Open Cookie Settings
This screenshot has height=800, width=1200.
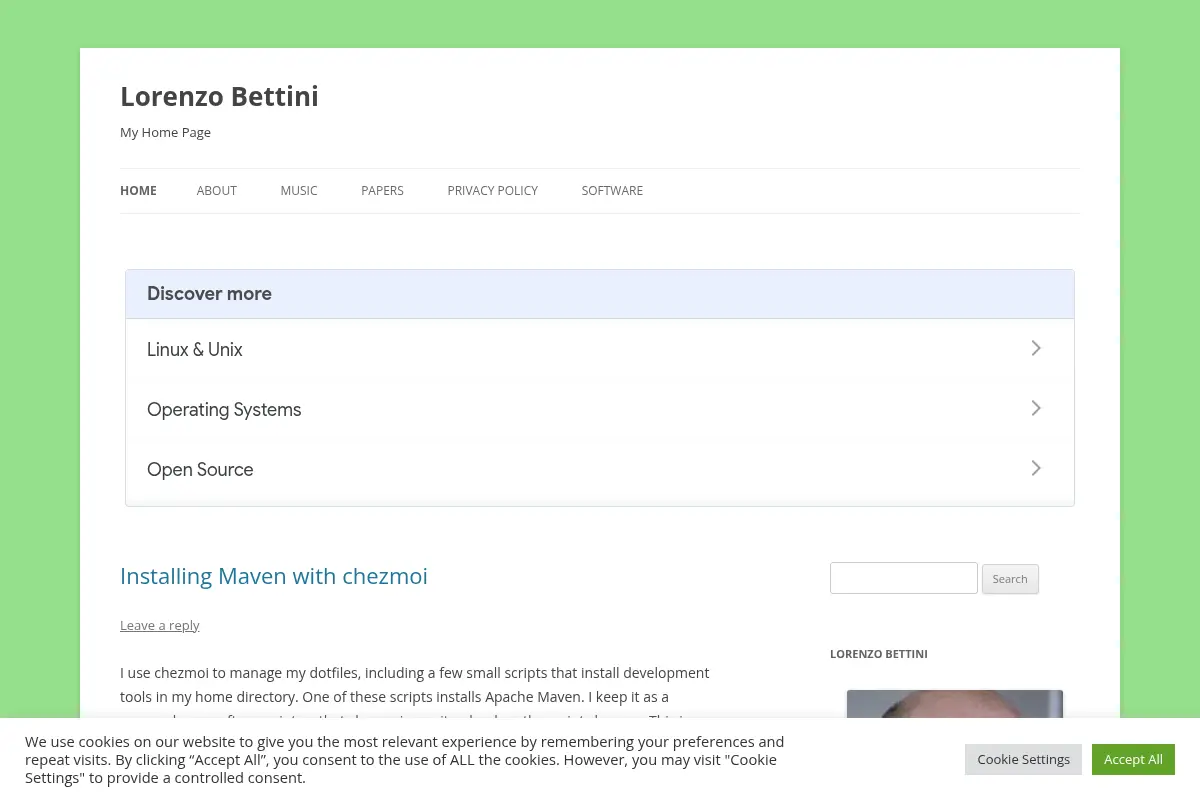coord(1024,759)
